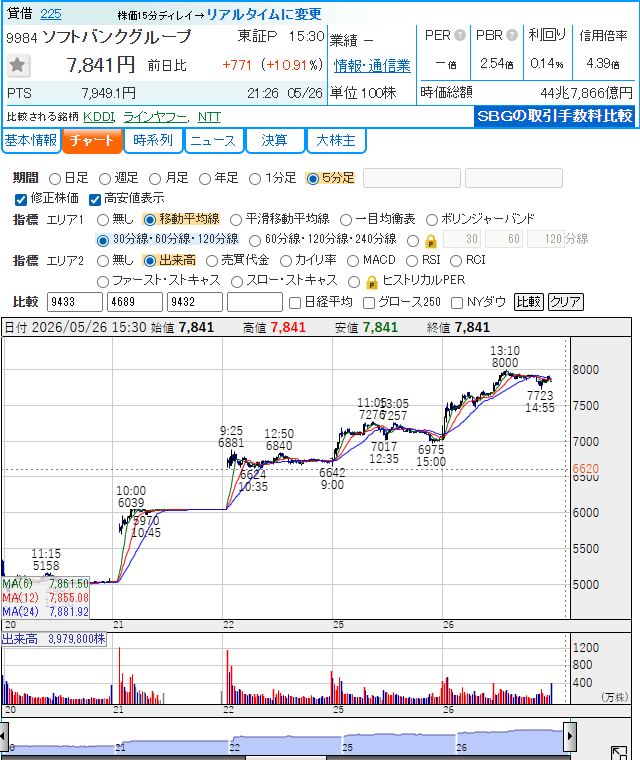
Task: Choose カイリ率 for area 2
Action: (286, 261)
